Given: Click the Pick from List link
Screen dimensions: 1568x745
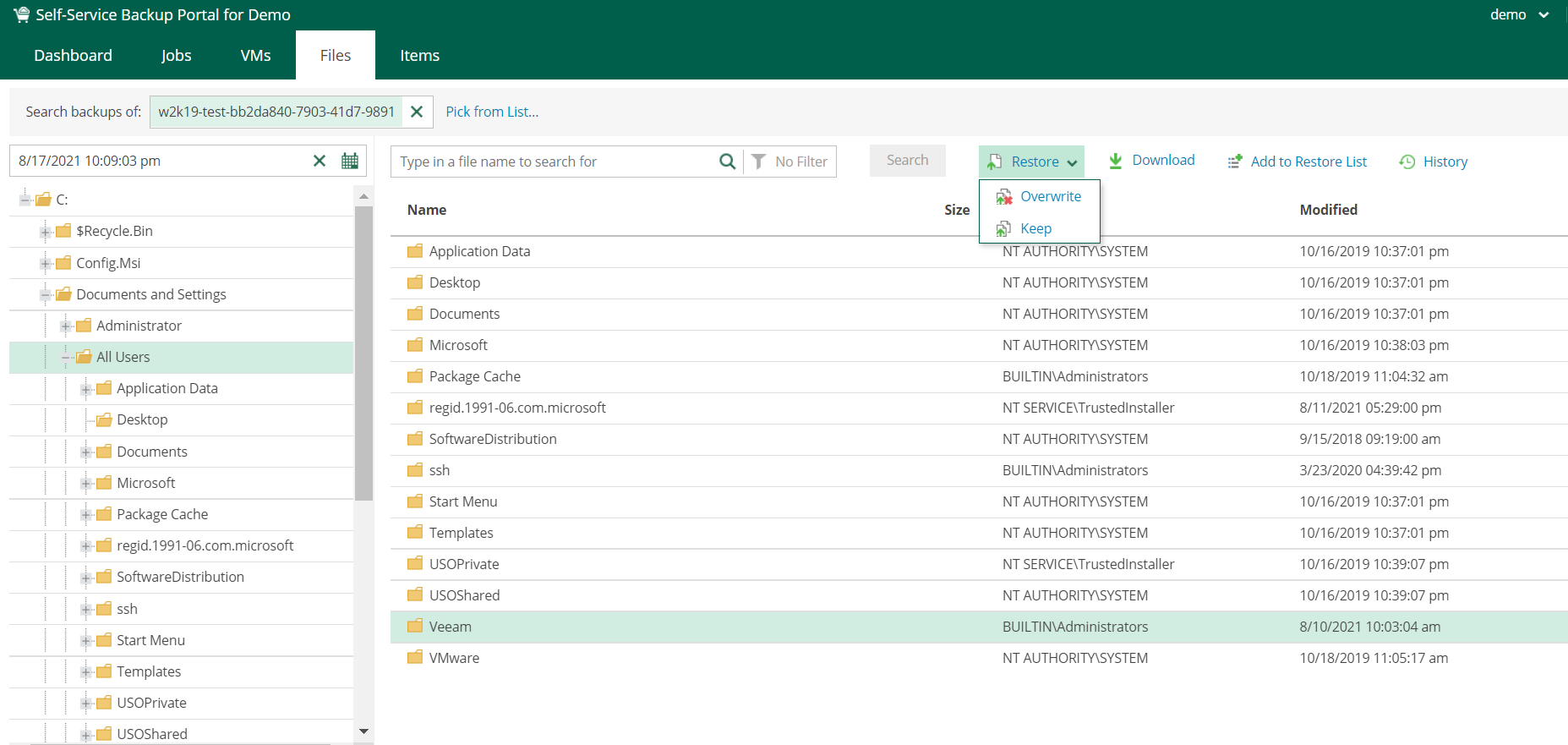Looking at the screenshot, I should [492, 112].
